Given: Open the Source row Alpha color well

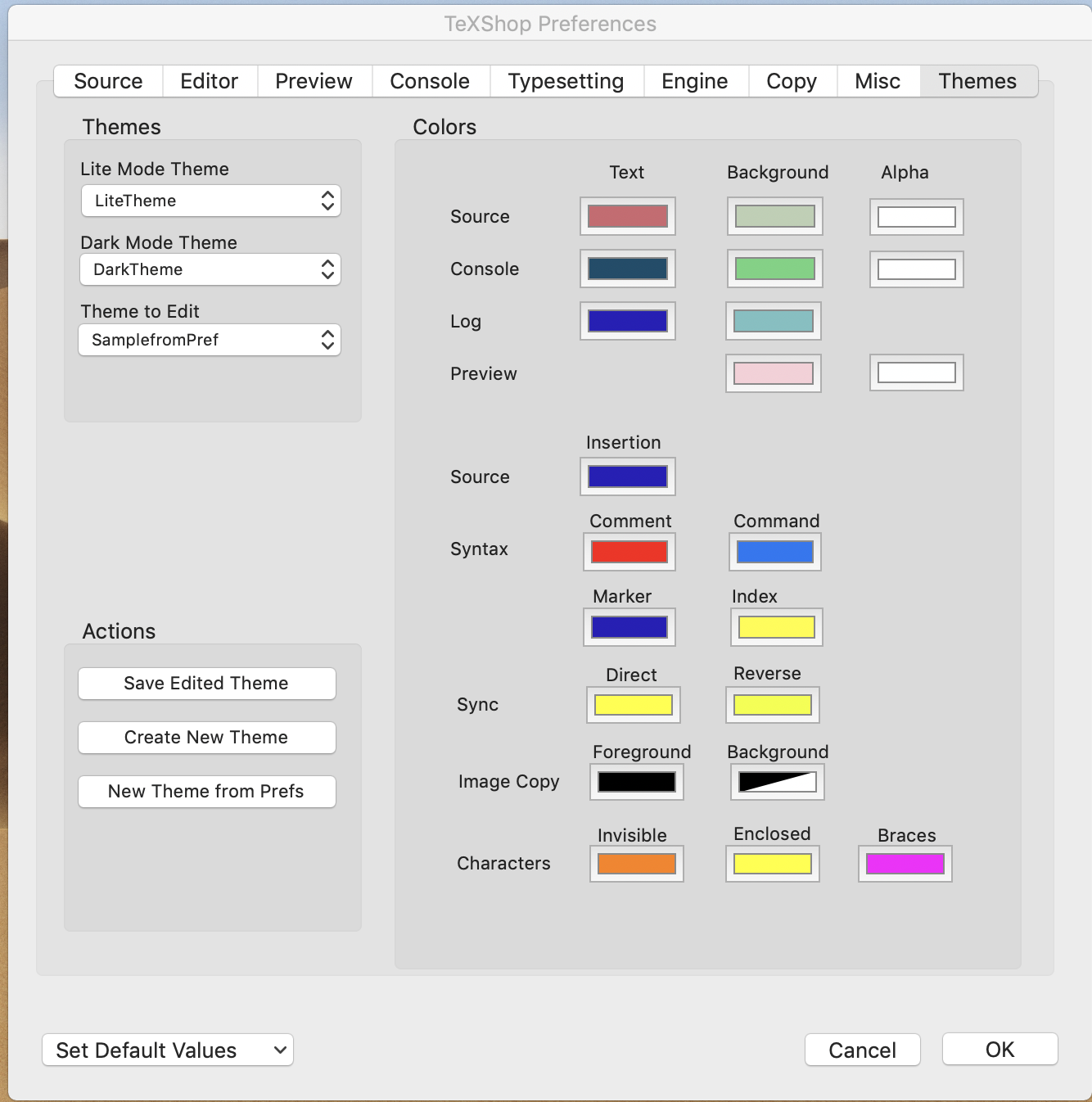Looking at the screenshot, I should tap(917, 217).
